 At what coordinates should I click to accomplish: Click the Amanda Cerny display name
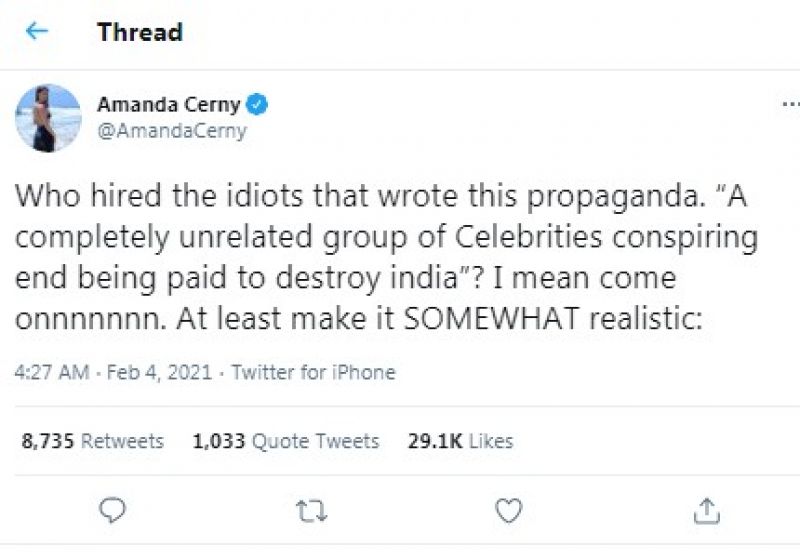[x=170, y=105]
